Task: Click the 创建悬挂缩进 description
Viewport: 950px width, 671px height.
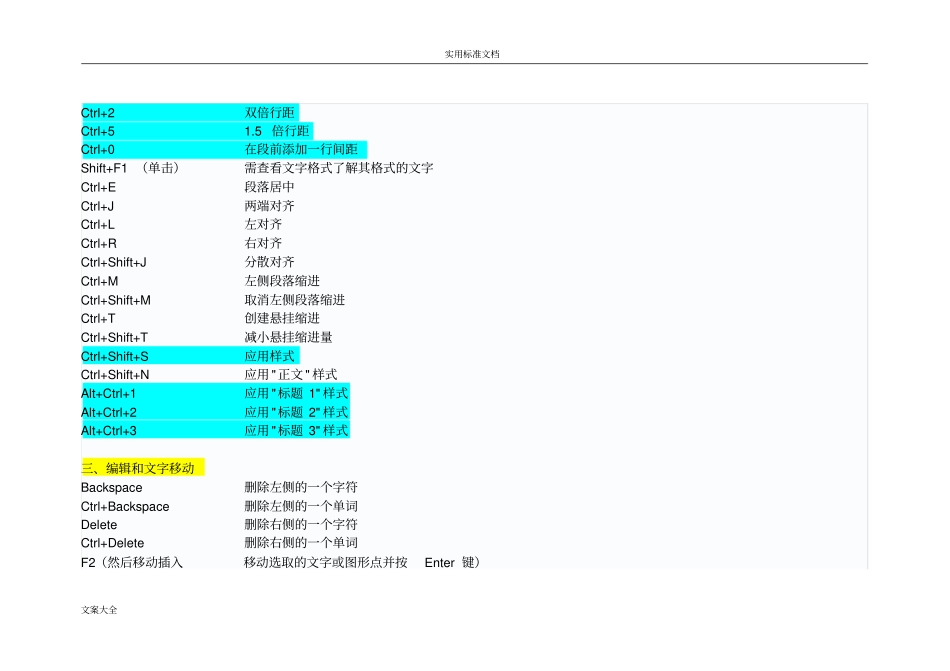Action: pyautogui.click(x=282, y=319)
